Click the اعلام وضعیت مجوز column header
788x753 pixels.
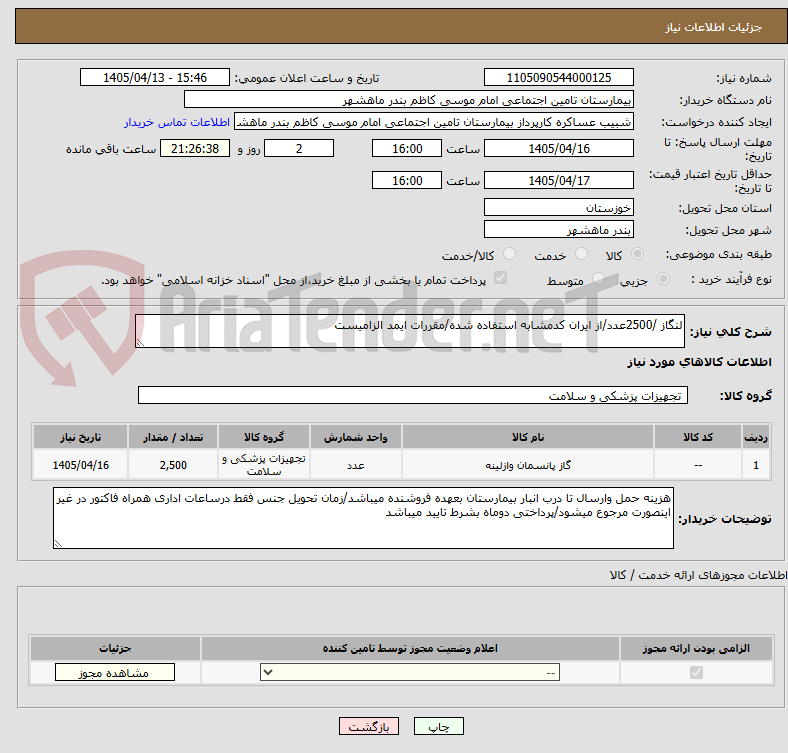pyautogui.click(x=410, y=648)
